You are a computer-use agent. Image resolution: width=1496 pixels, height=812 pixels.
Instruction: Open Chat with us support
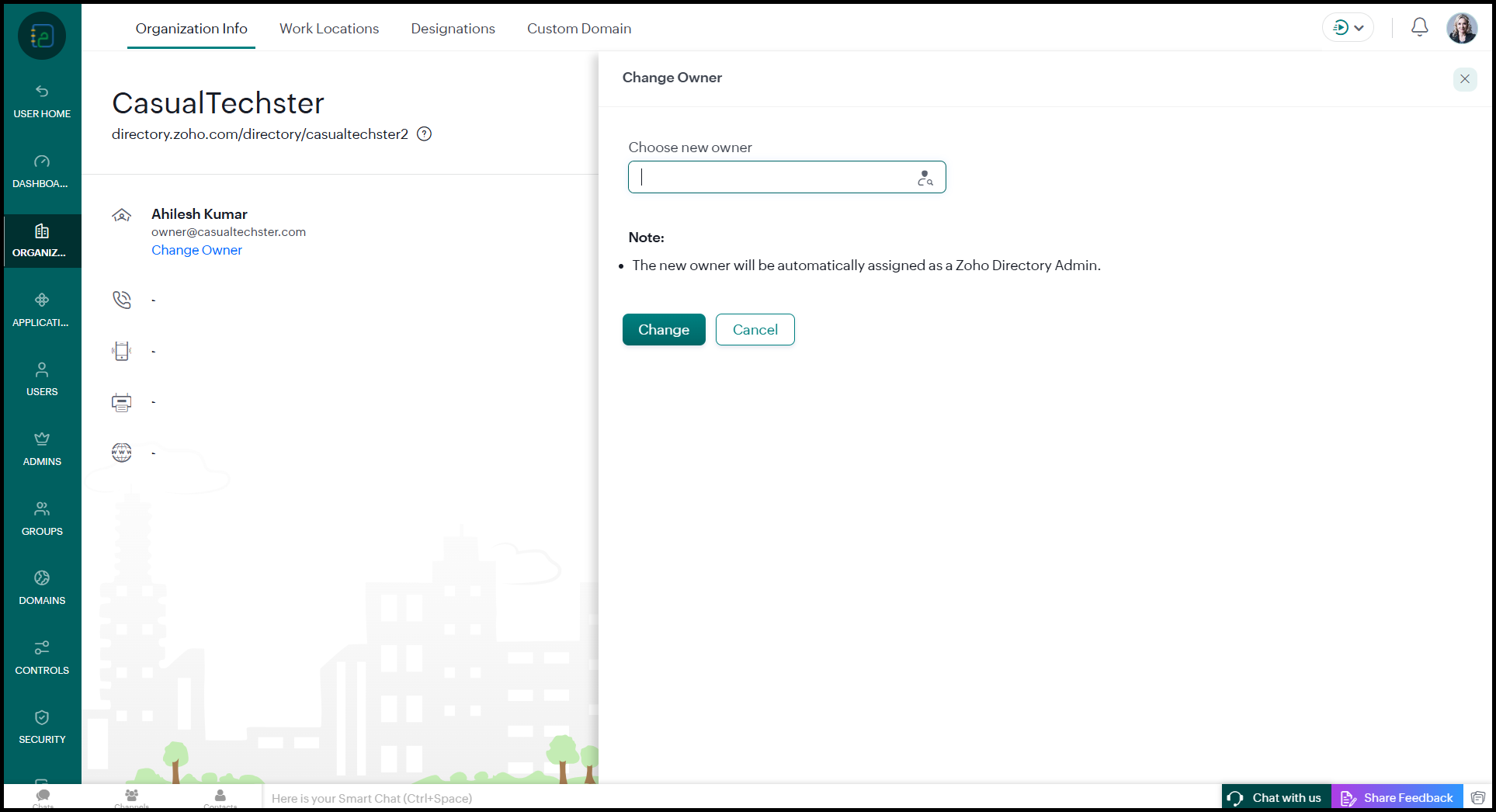pyautogui.click(x=1277, y=798)
